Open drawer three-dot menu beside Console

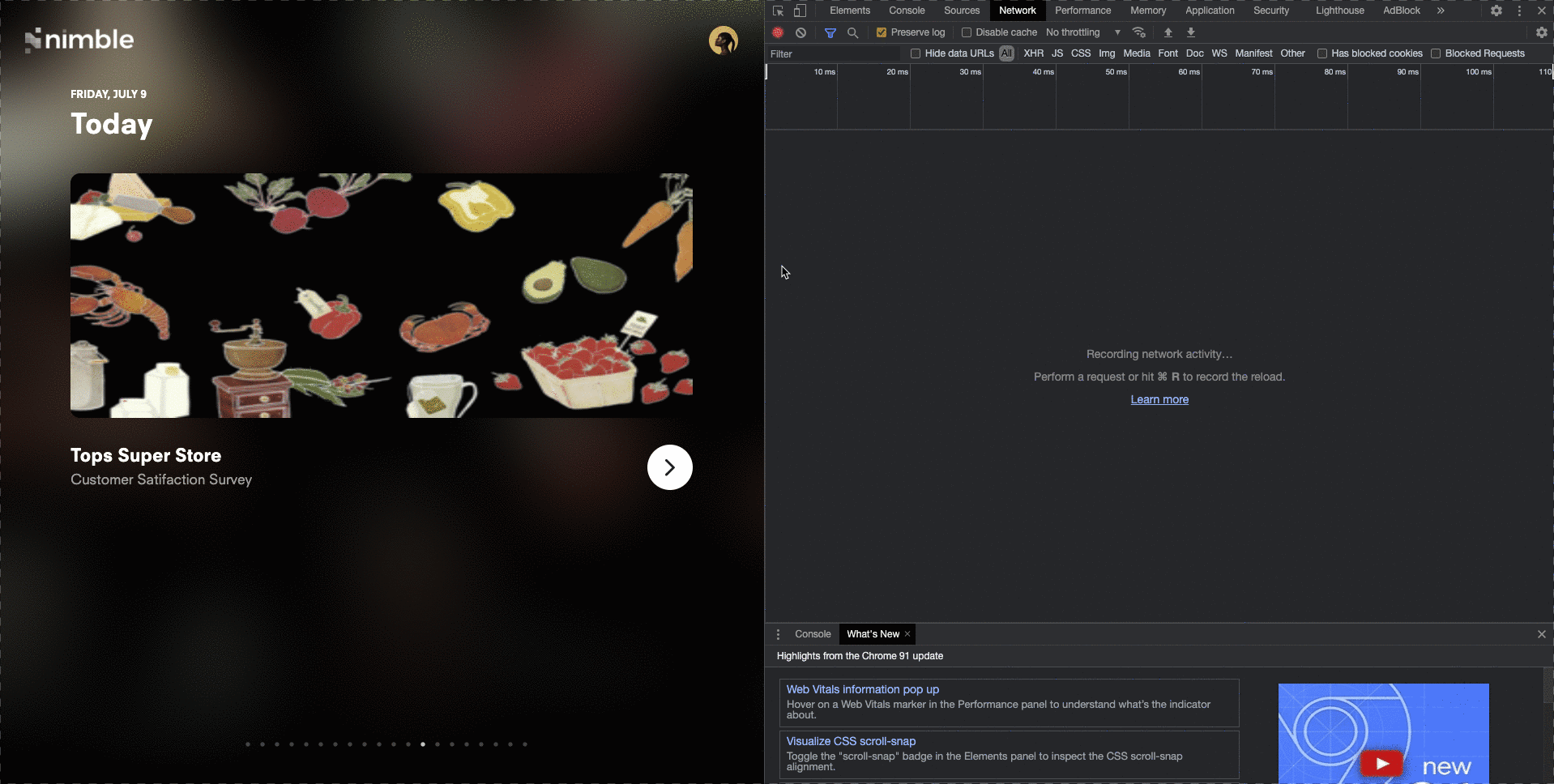click(778, 634)
